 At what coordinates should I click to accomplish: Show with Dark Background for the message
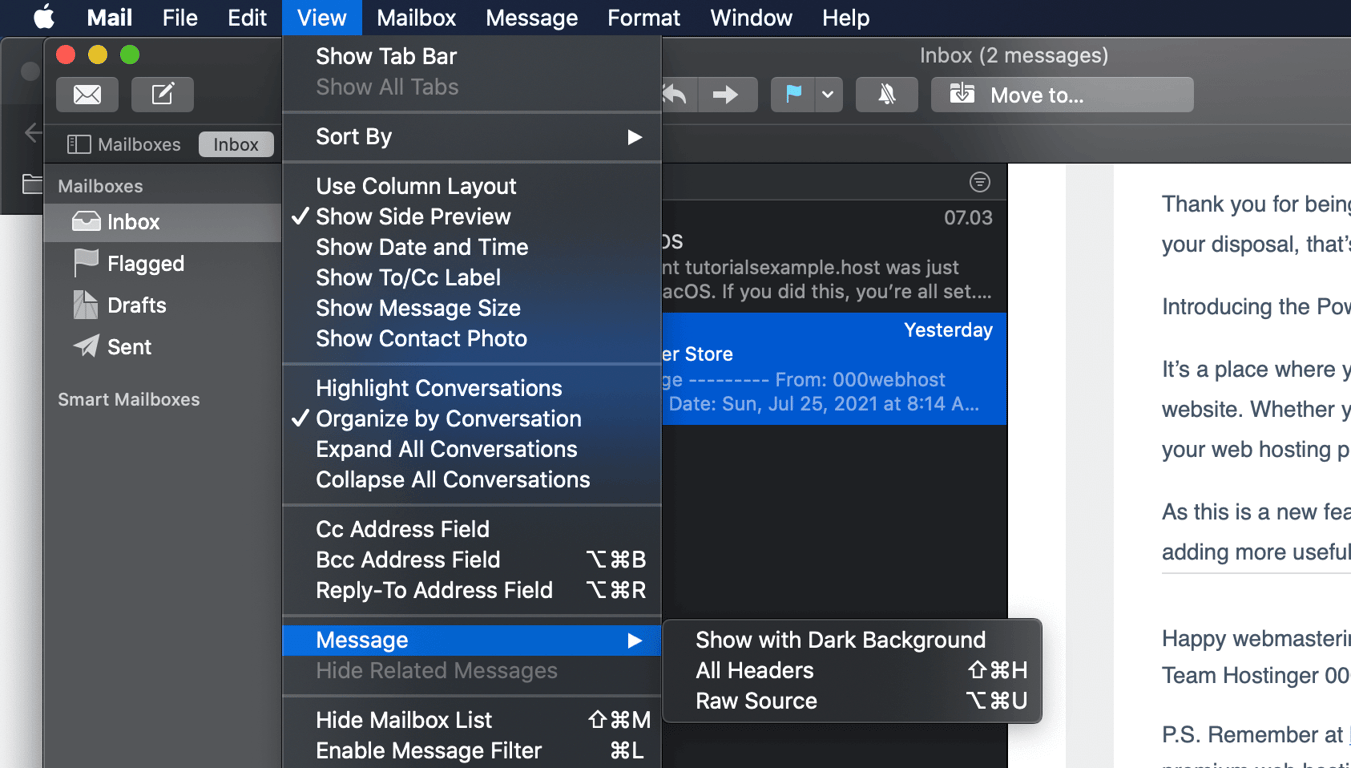[840, 640]
